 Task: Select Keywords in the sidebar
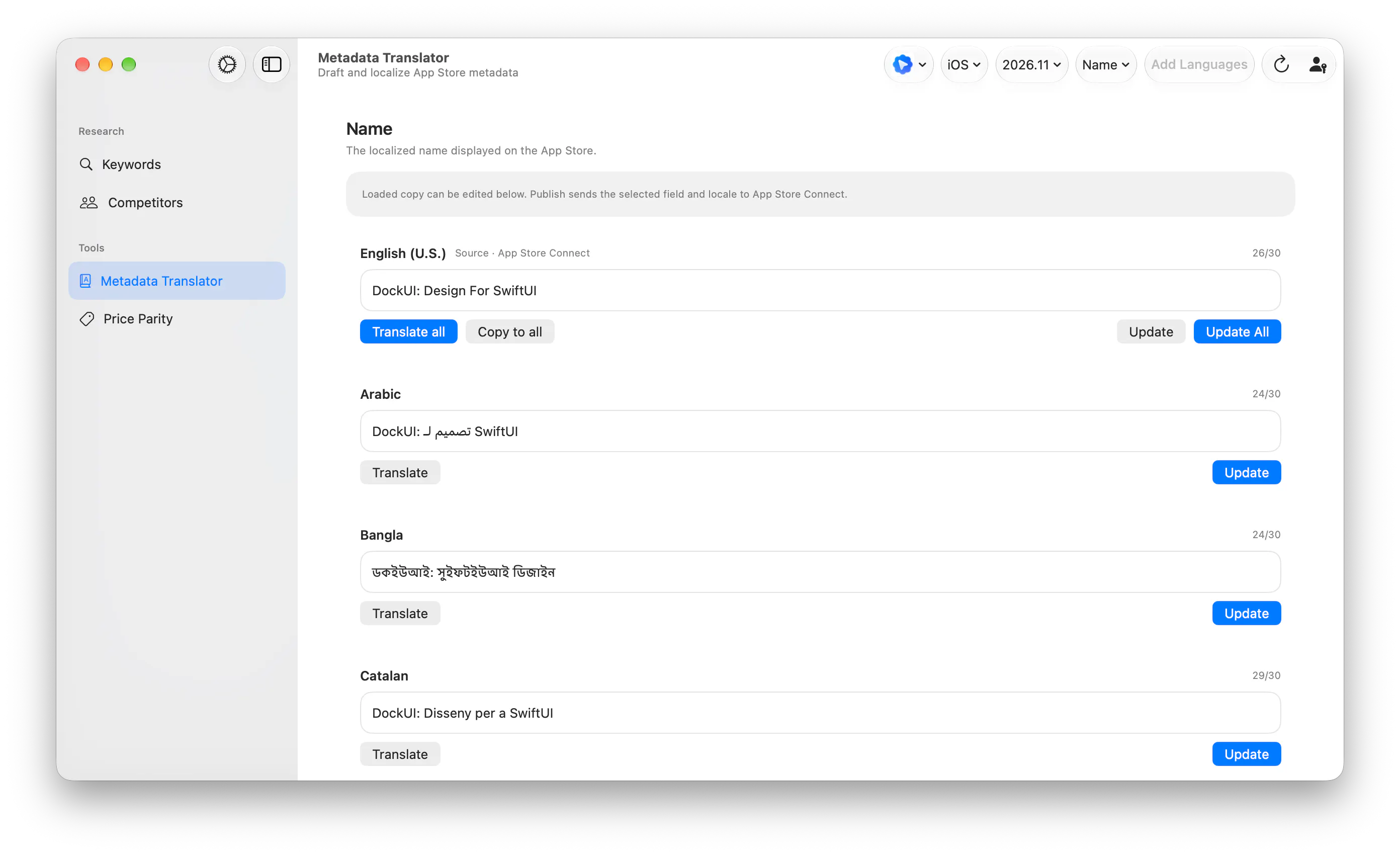pos(177,164)
